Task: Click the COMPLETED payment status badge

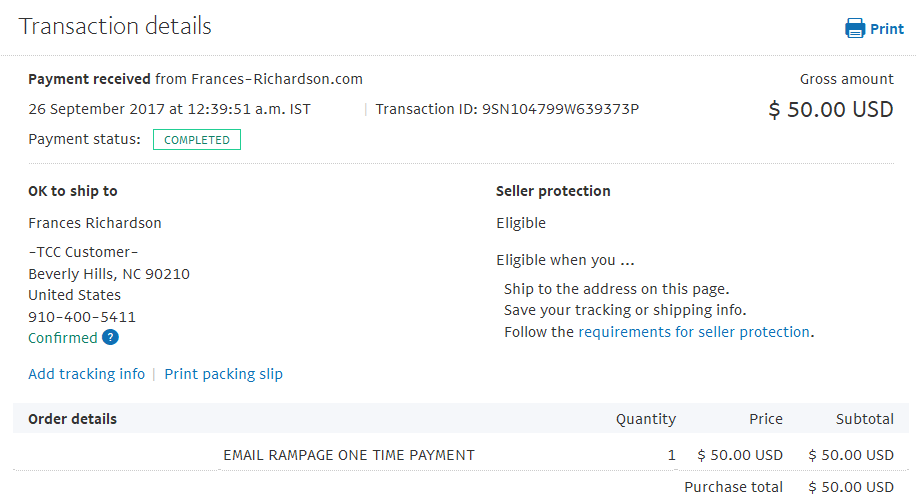Action: [x=196, y=140]
